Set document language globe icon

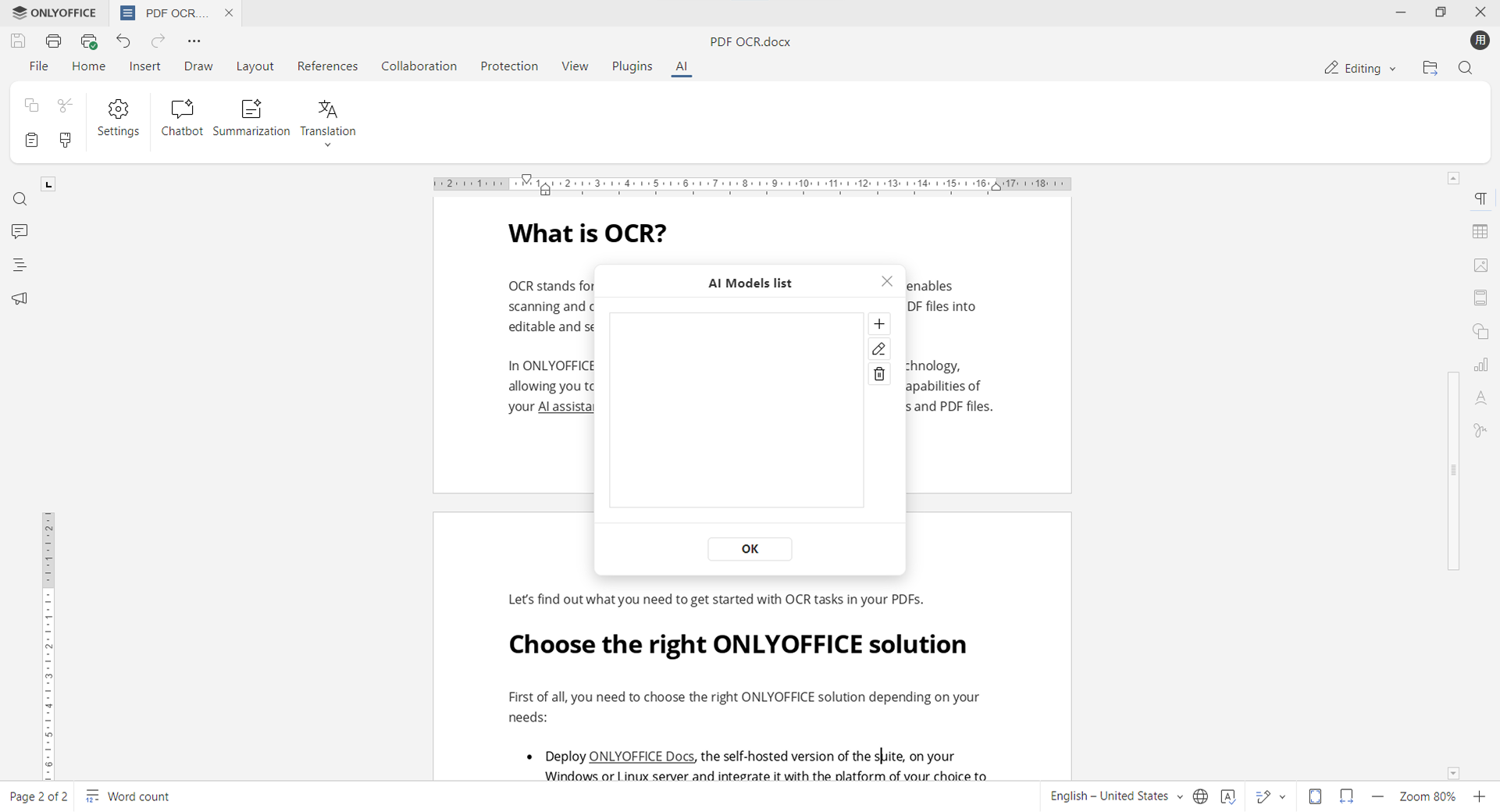[1200, 797]
